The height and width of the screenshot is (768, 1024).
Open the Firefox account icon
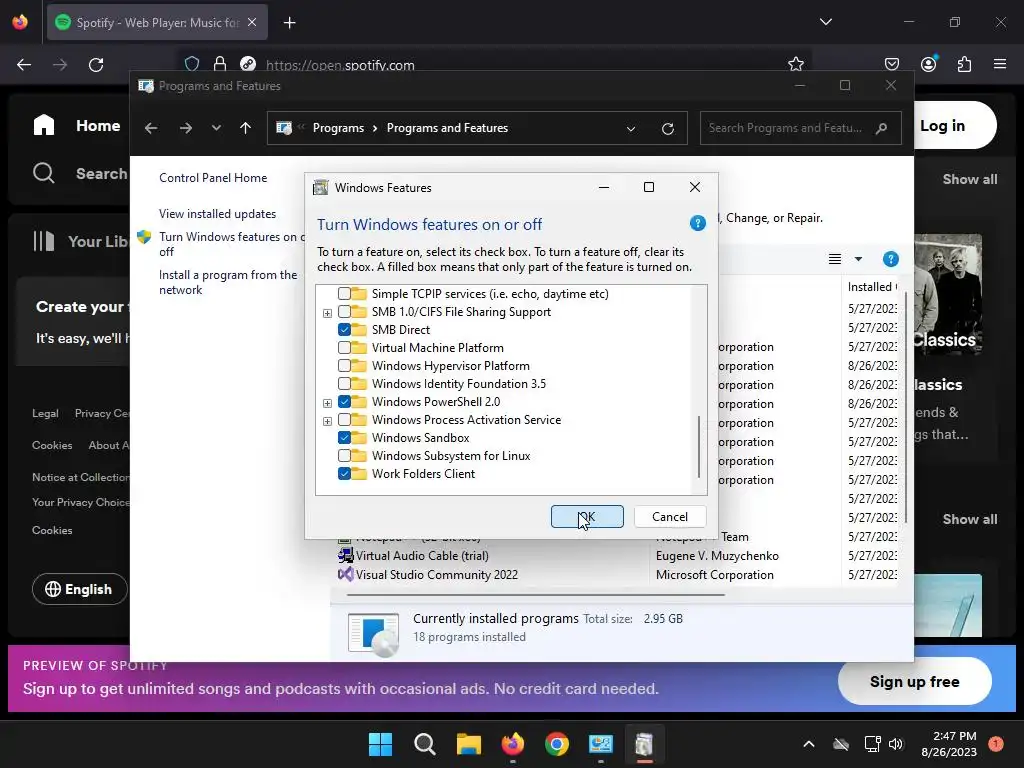(x=928, y=64)
